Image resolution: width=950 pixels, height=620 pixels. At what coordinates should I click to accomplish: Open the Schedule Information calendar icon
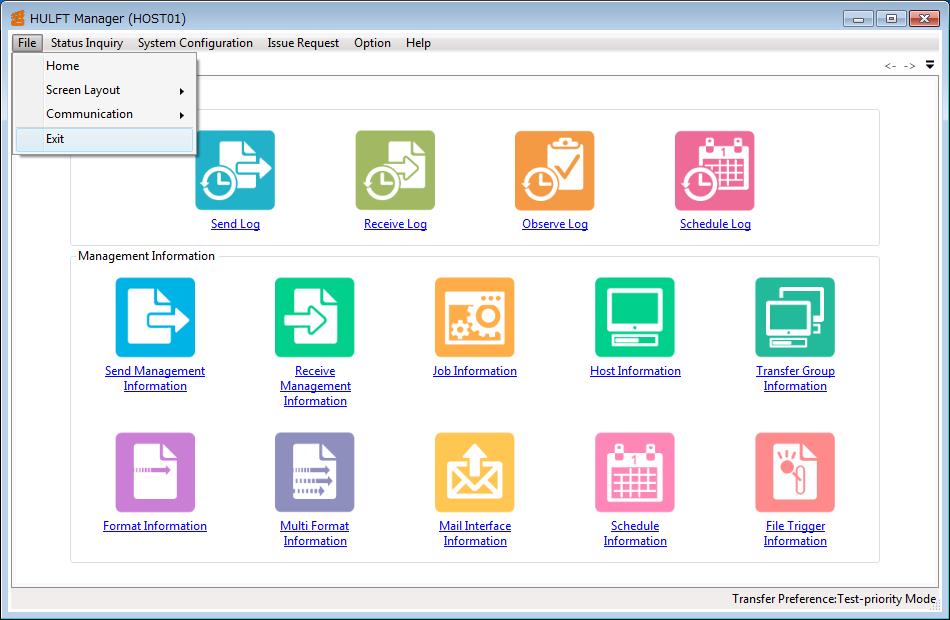[x=634, y=472]
